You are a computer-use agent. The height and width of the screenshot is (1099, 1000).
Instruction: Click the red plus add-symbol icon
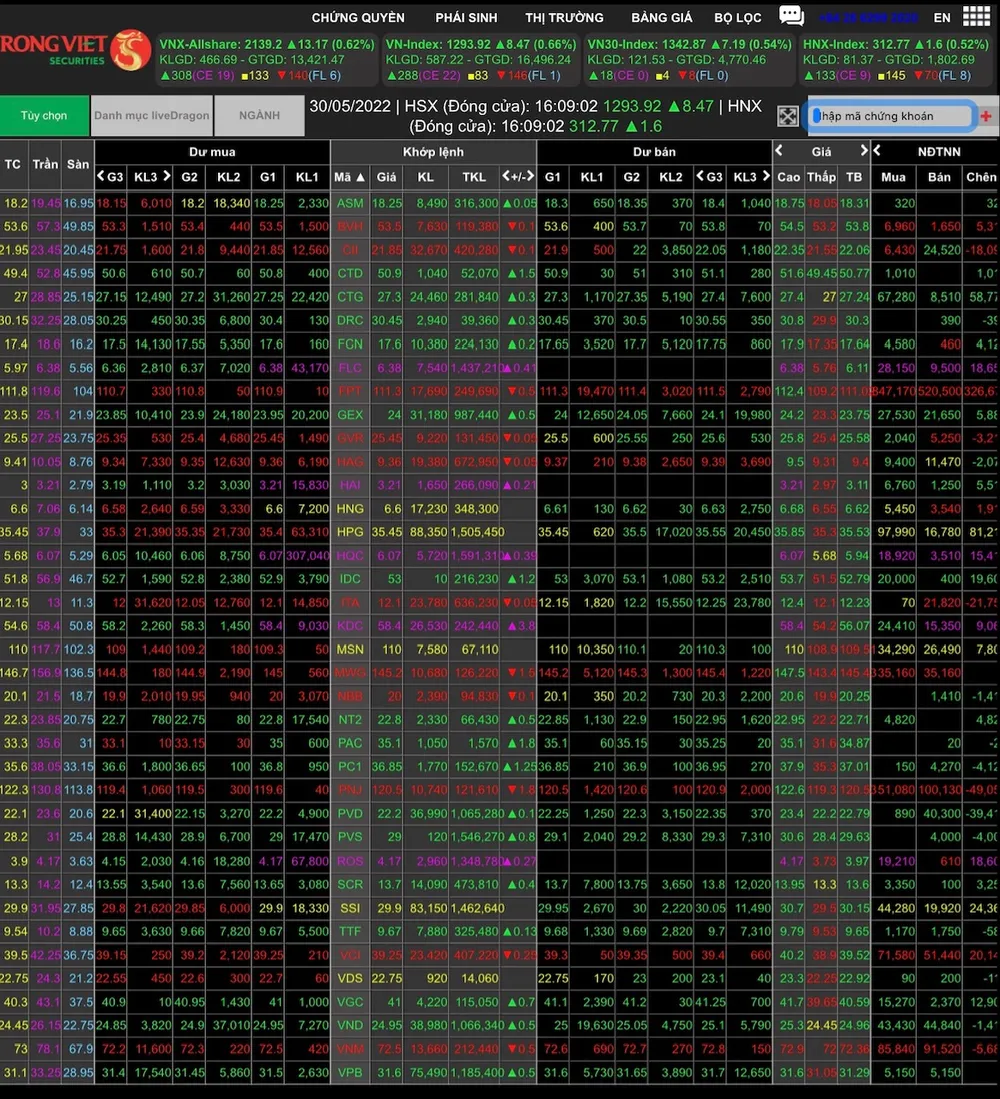pos(986,116)
